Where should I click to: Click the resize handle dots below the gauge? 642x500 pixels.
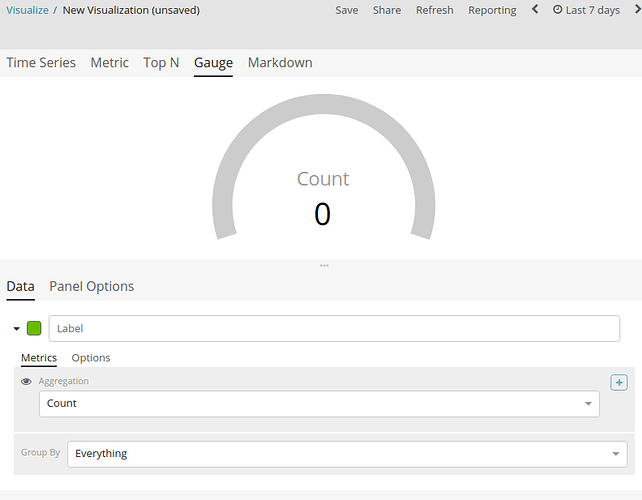click(x=324, y=265)
